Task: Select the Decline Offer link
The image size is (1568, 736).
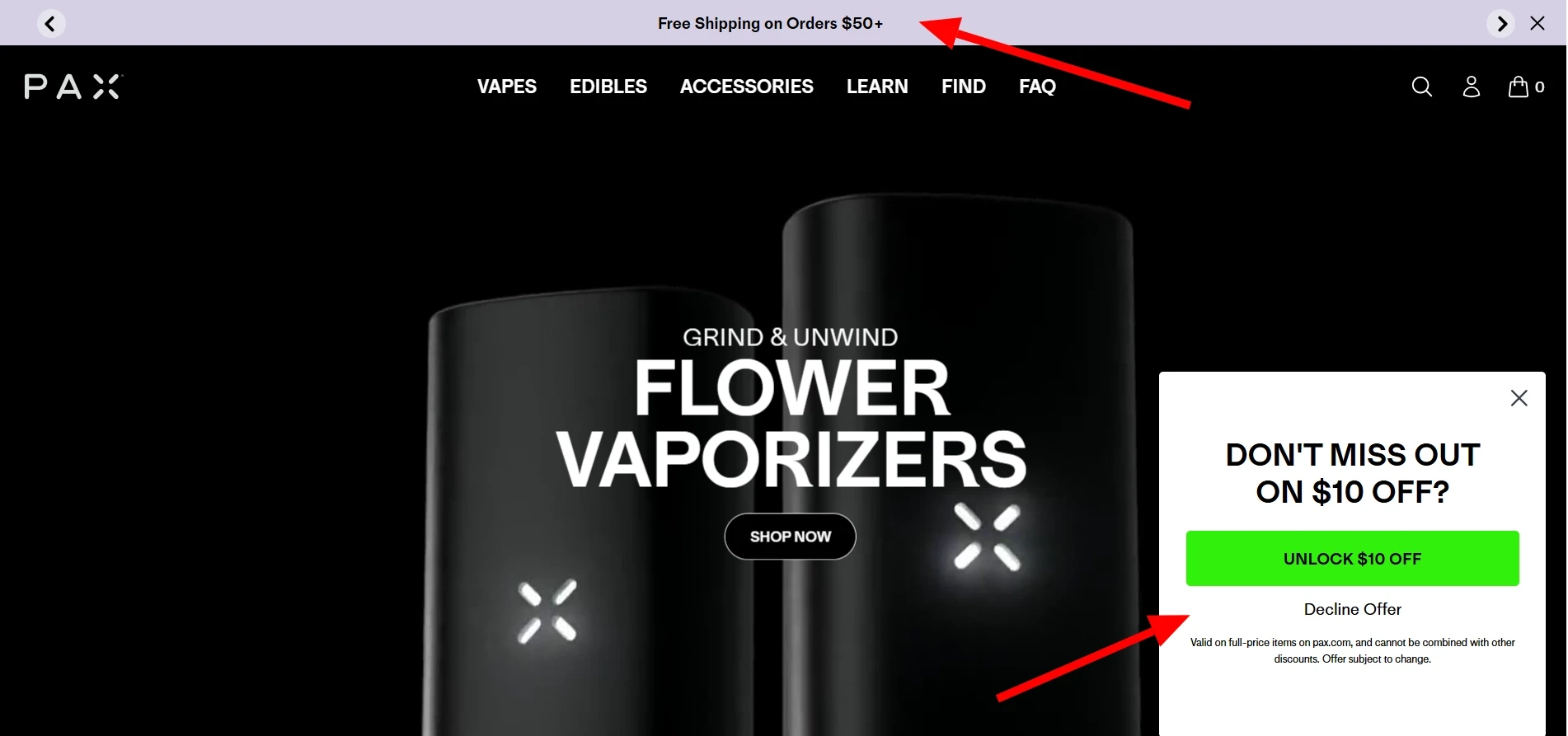Action: (1352, 609)
